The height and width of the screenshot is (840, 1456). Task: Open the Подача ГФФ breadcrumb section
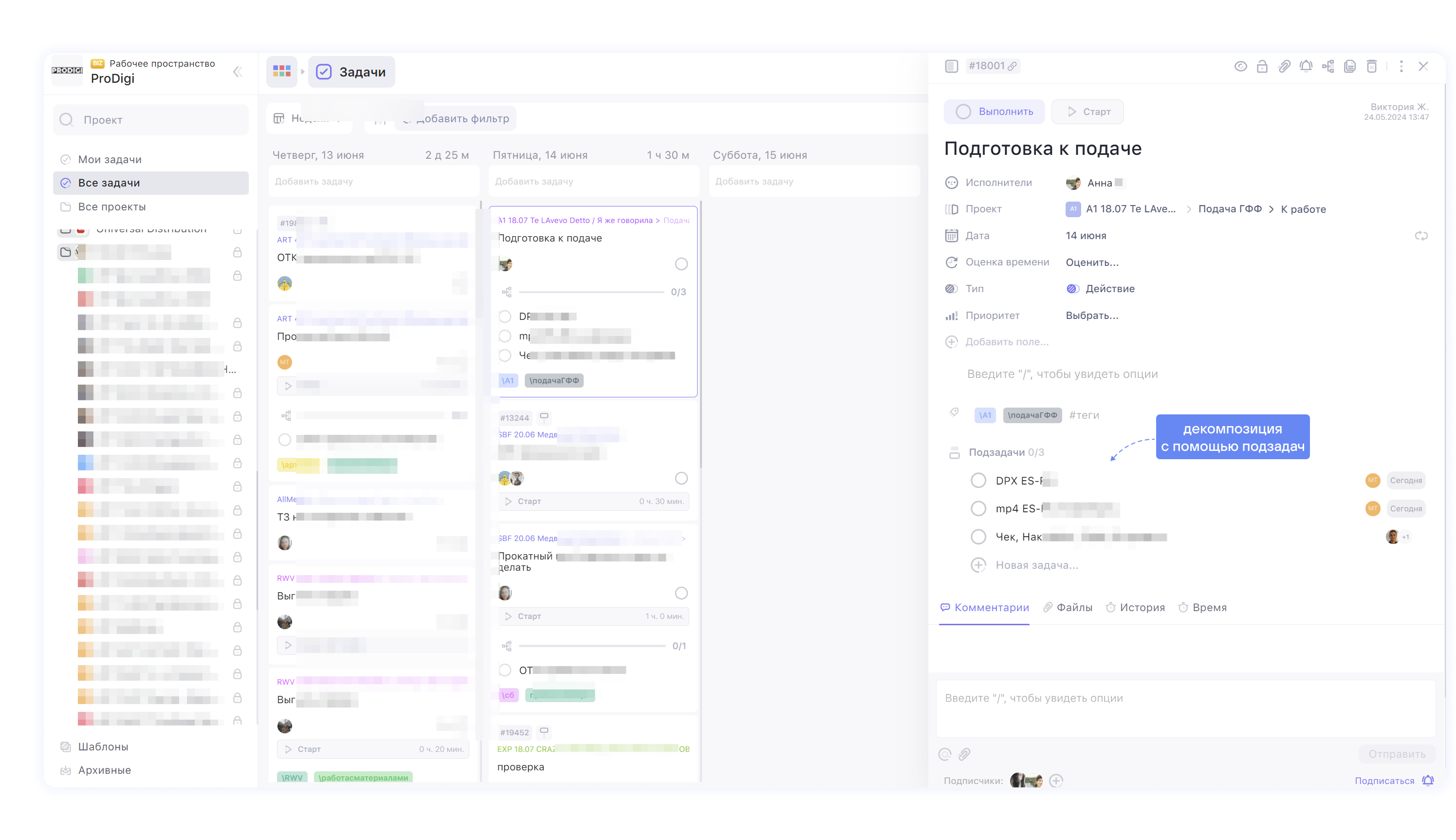pos(1229,209)
